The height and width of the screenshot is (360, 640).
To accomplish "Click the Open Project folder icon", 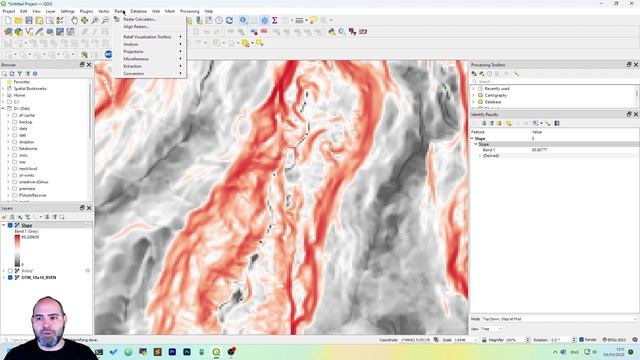I will pos(18,20).
